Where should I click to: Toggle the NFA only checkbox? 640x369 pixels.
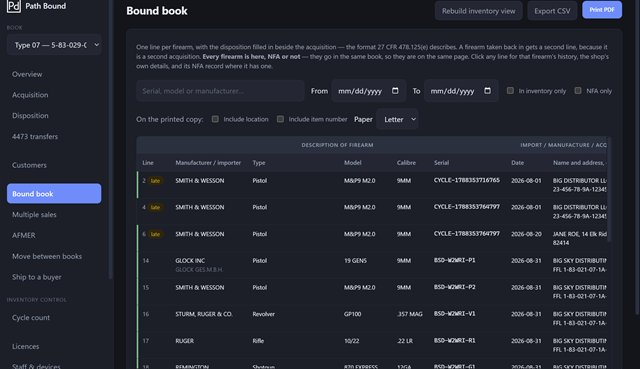click(578, 91)
